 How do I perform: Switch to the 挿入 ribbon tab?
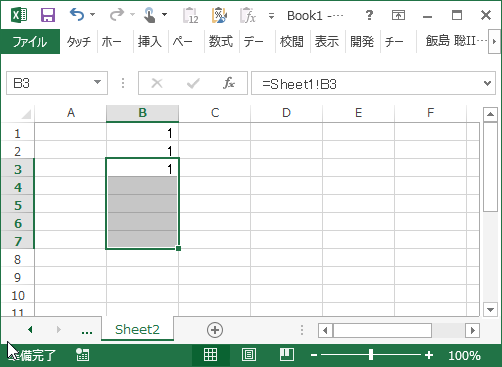point(150,42)
